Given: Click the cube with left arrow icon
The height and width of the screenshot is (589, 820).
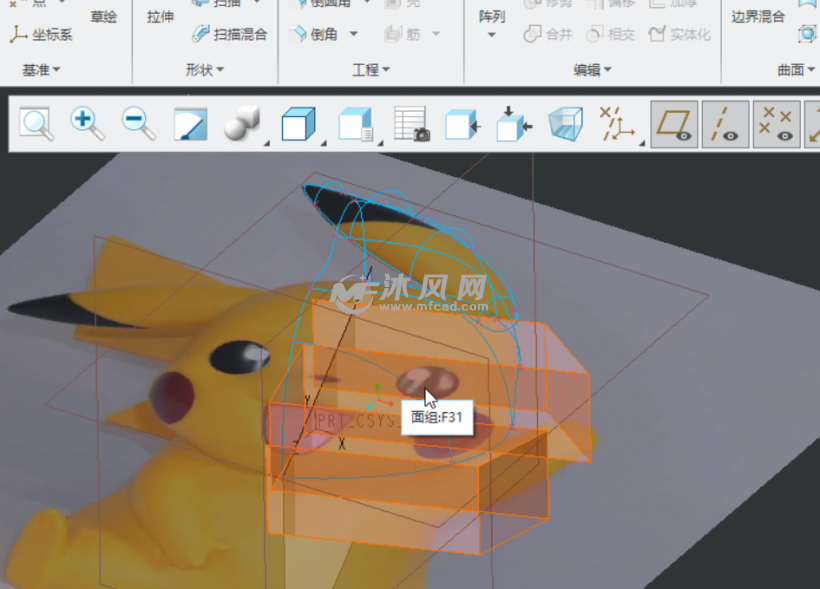Looking at the screenshot, I should pyautogui.click(x=463, y=126).
